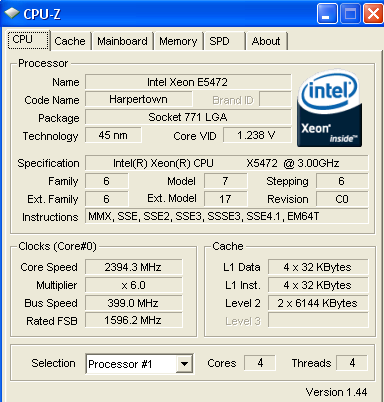The image size is (384, 402).
Task: Open the SPD tab
Action: click(225, 41)
